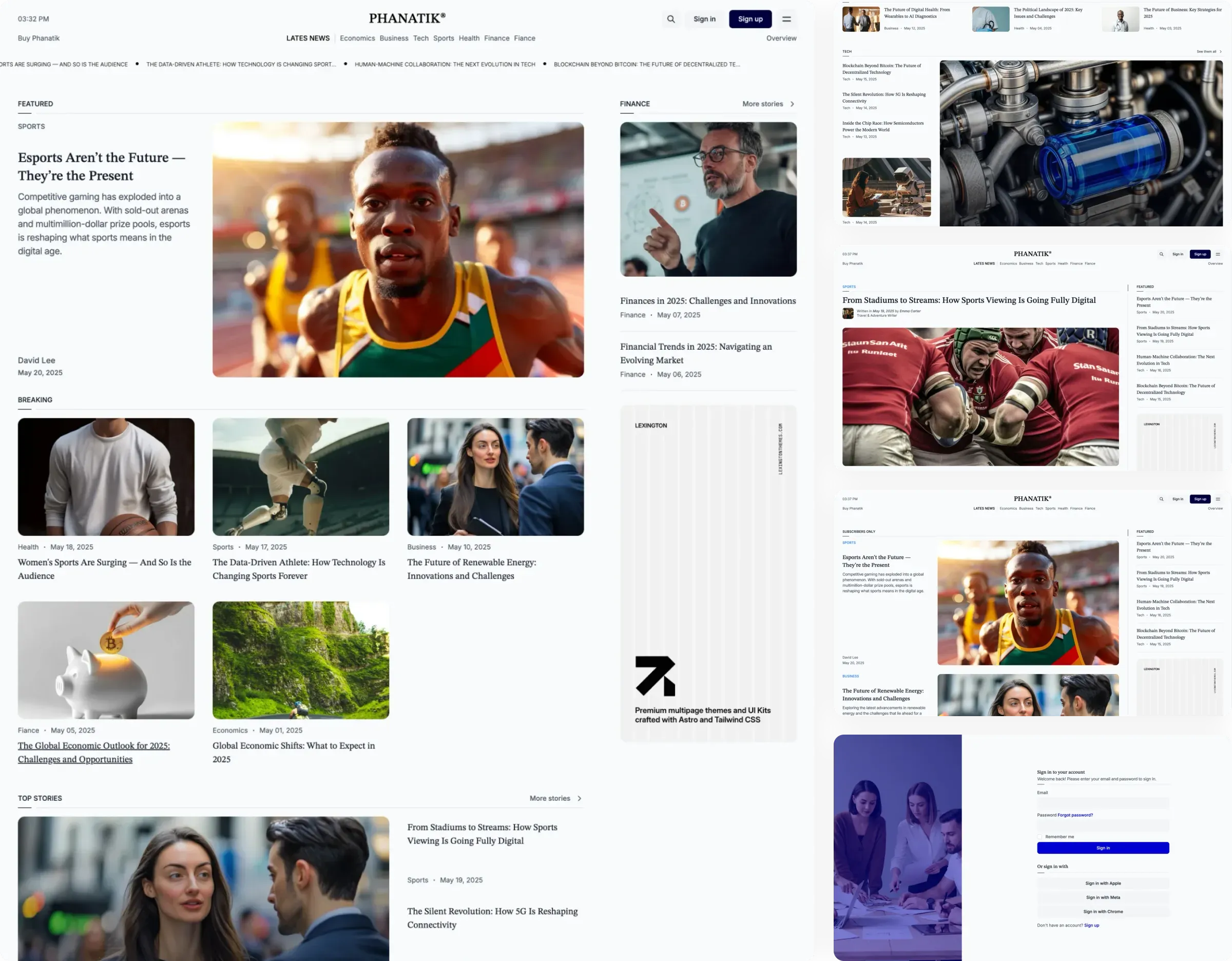Viewport: 1232px width, 961px height.
Task: Open 'Financial Trends in 2025' headline
Action: pos(696,353)
